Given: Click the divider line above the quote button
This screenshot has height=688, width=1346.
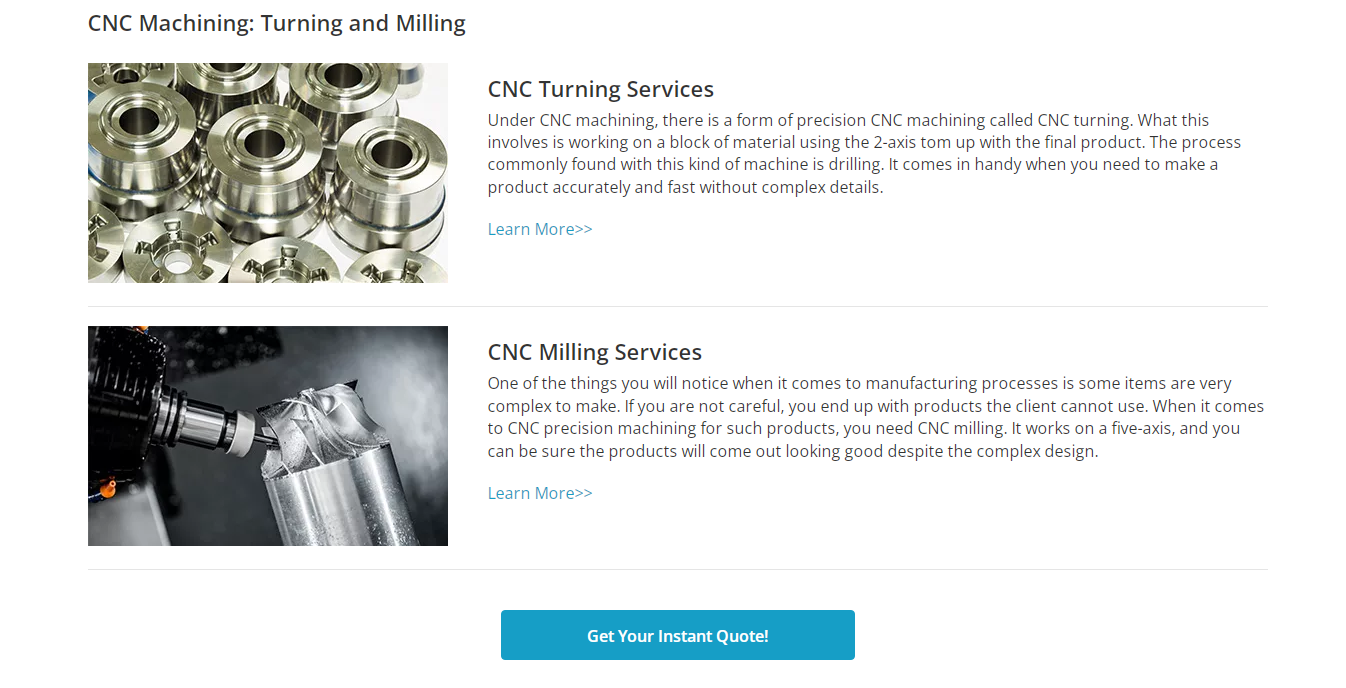Looking at the screenshot, I should pos(677,569).
